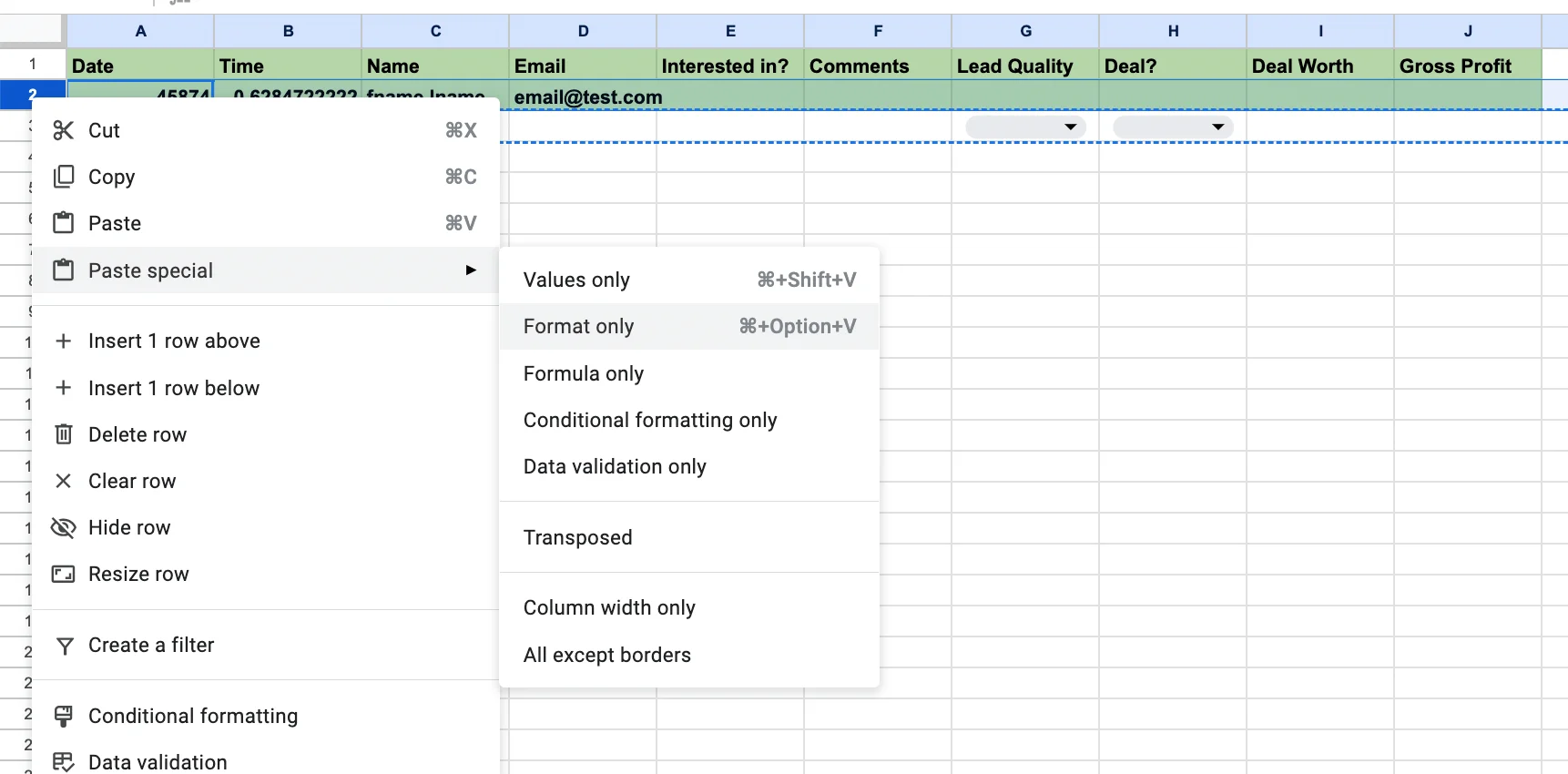Select Insert 1 row above
Viewport: 1568px width, 774px height.
[266, 341]
